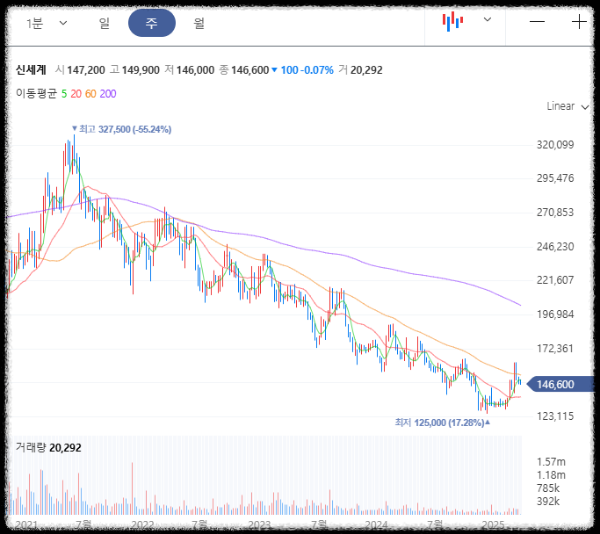Click the 거래량 20,292 volume label
Viewport: 600px width, 534px height.
(48, 448)
